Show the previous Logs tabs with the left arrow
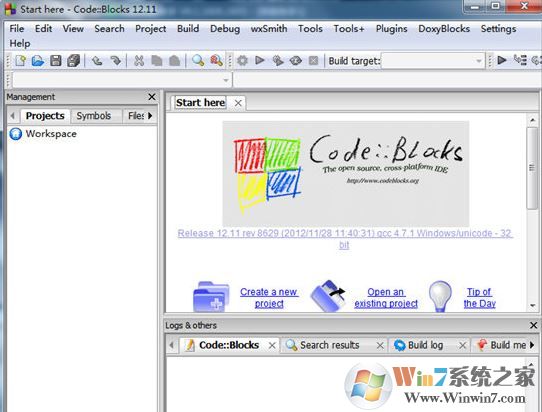The height and width of the screenshot is (412, 542). point(171,345)
